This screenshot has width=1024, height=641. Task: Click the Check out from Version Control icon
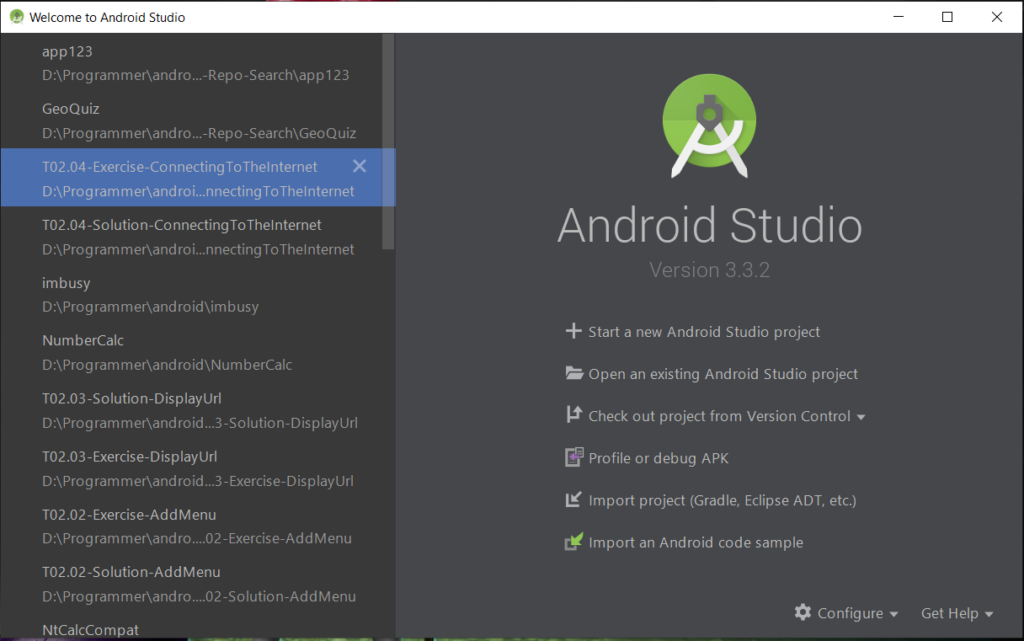click(x=573, y=415)
